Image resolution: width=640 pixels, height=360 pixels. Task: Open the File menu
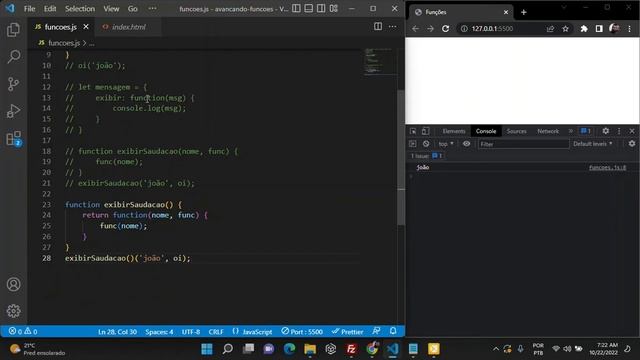[x=29, y=9]
